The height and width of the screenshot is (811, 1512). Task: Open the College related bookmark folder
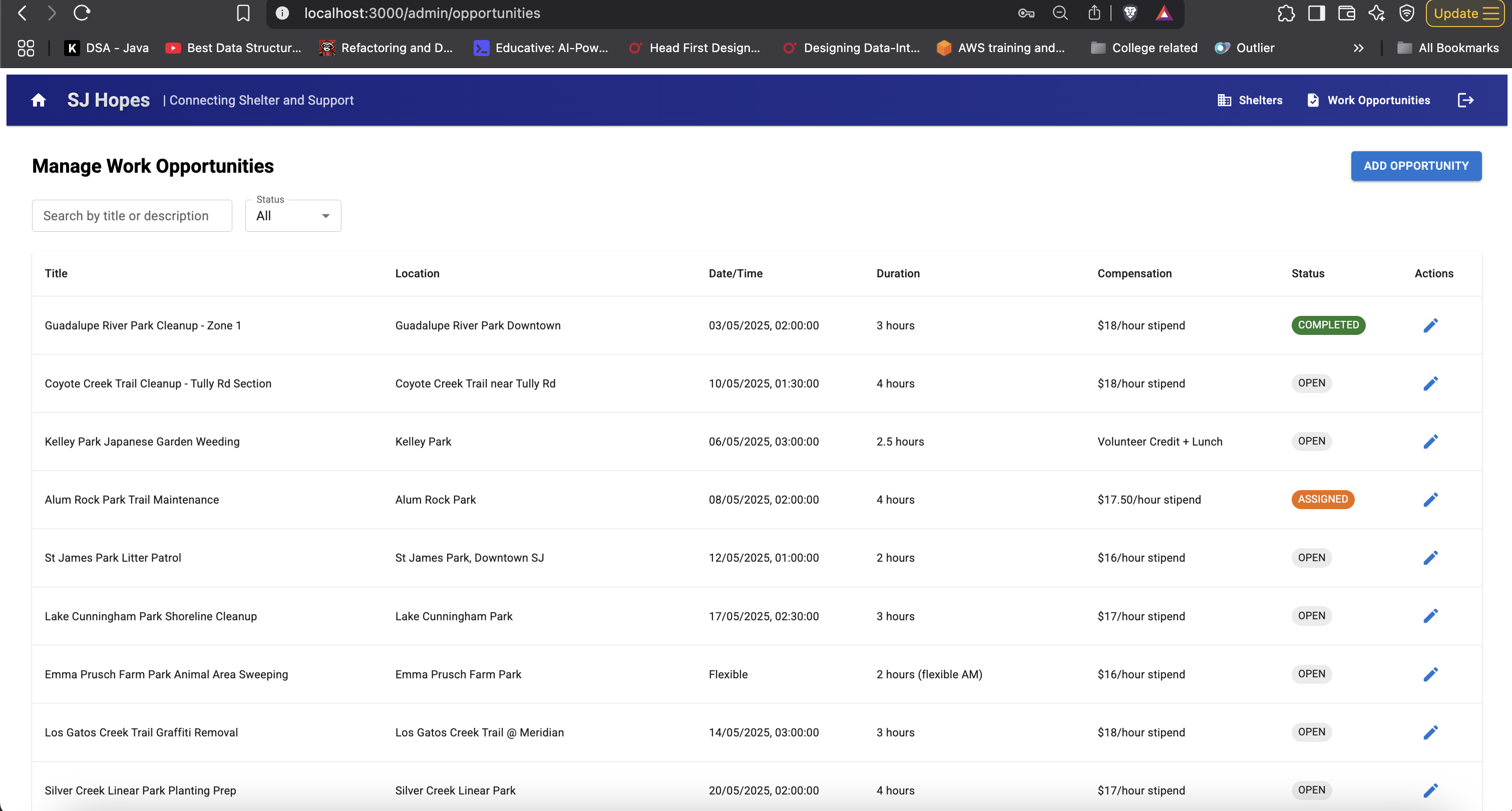coord(1144,48)
